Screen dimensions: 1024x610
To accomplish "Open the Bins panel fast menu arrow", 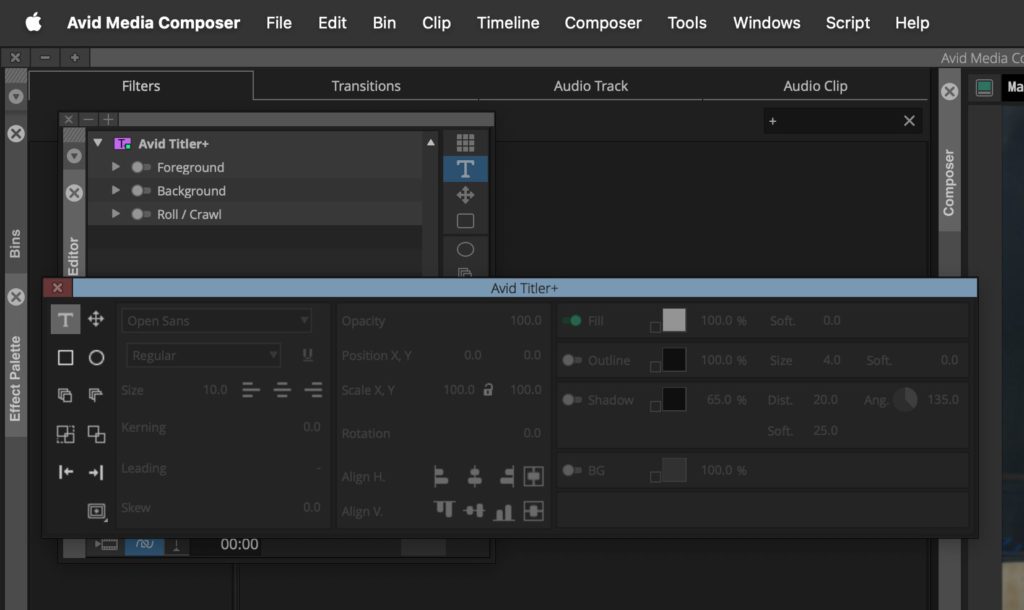I will pyautogui.click(x=16, y=97).
